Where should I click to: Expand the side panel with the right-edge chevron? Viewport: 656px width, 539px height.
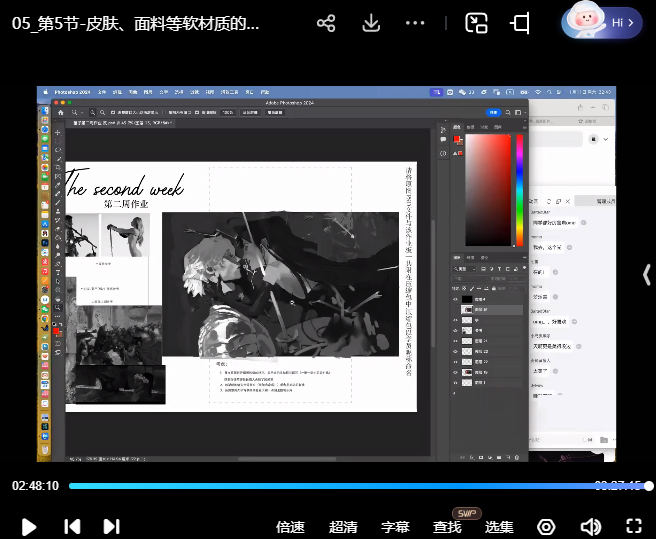pos(646,274)
